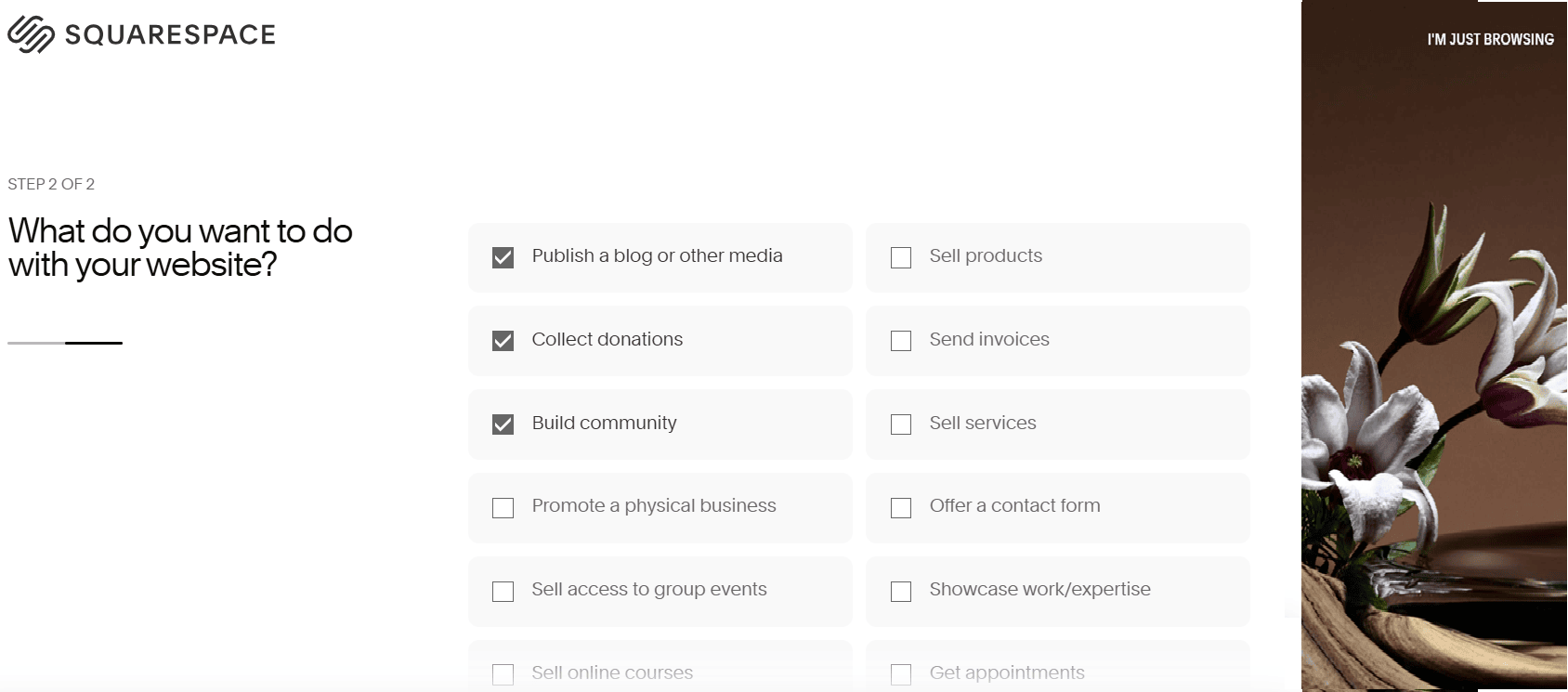Enable the Send invoices option
Viewport: 1568px width, 692px height.
(x=900, y=341)
